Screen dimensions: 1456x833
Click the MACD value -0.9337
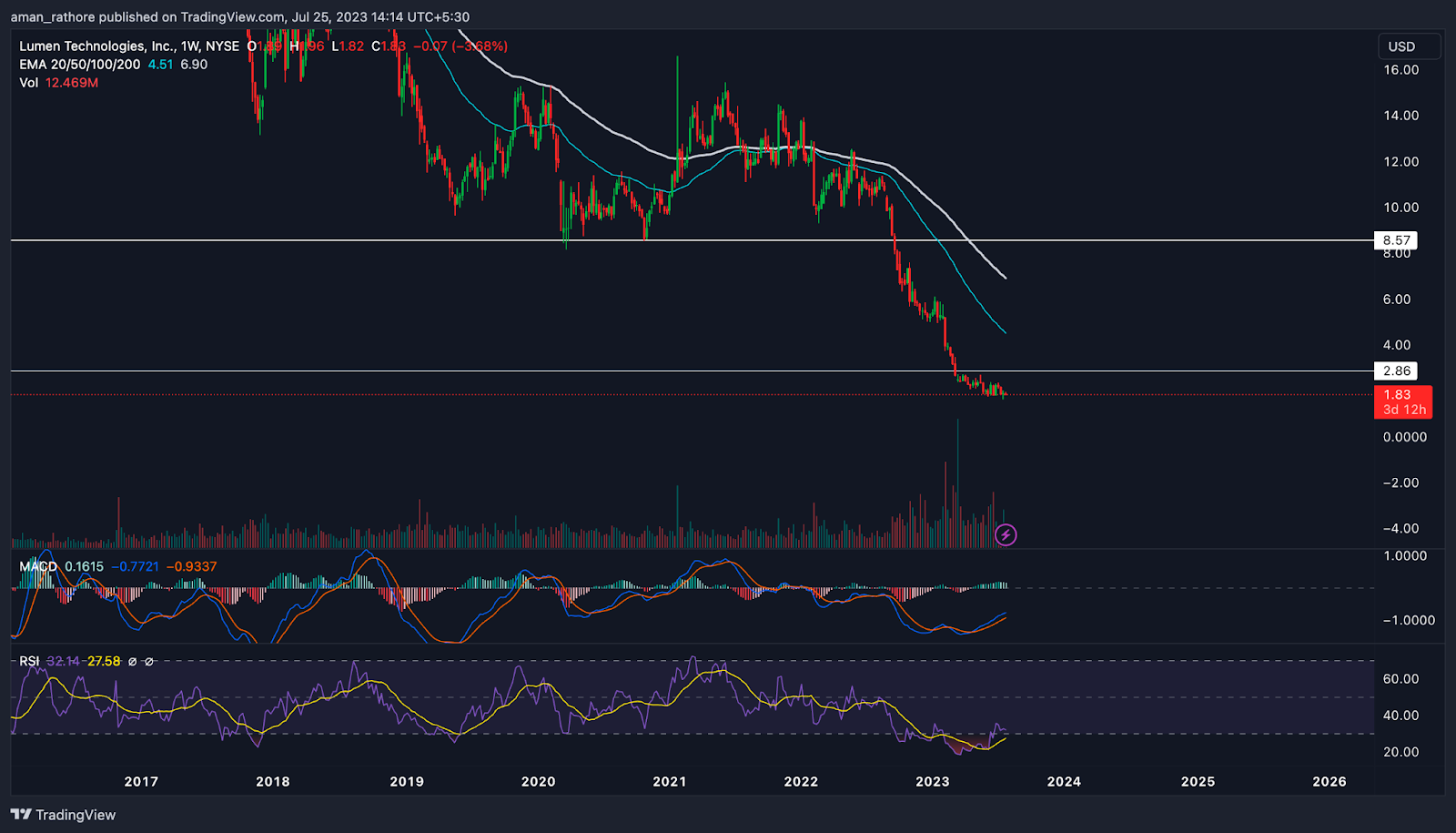[191, 566]
